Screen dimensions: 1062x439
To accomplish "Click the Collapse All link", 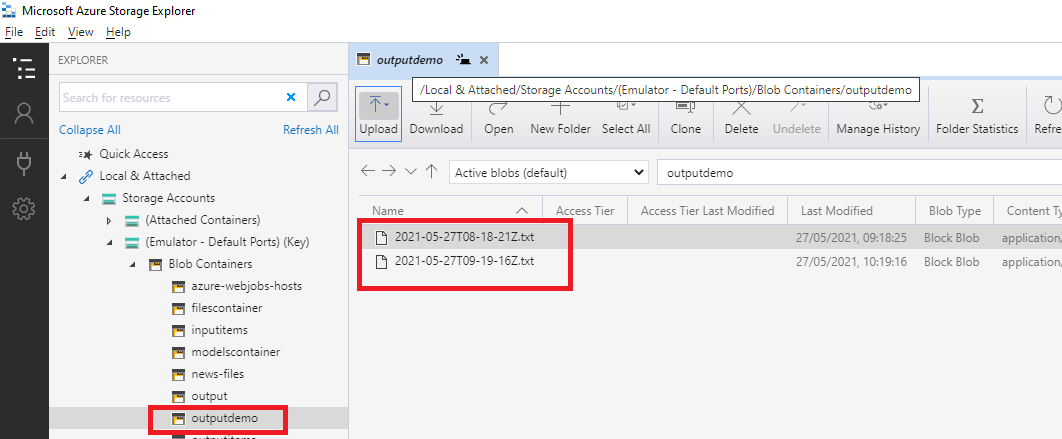I will pyautogui.click(x=89, y=130).
